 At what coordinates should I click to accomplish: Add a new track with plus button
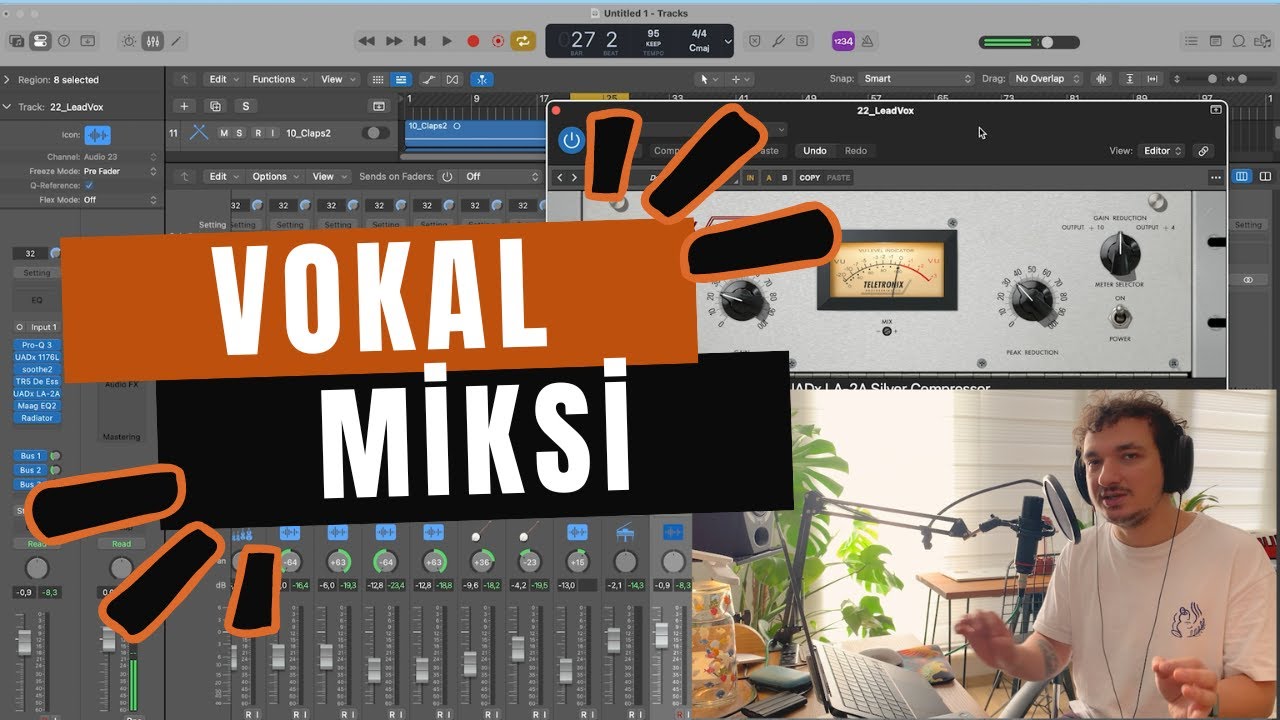[x=183, y=106]
